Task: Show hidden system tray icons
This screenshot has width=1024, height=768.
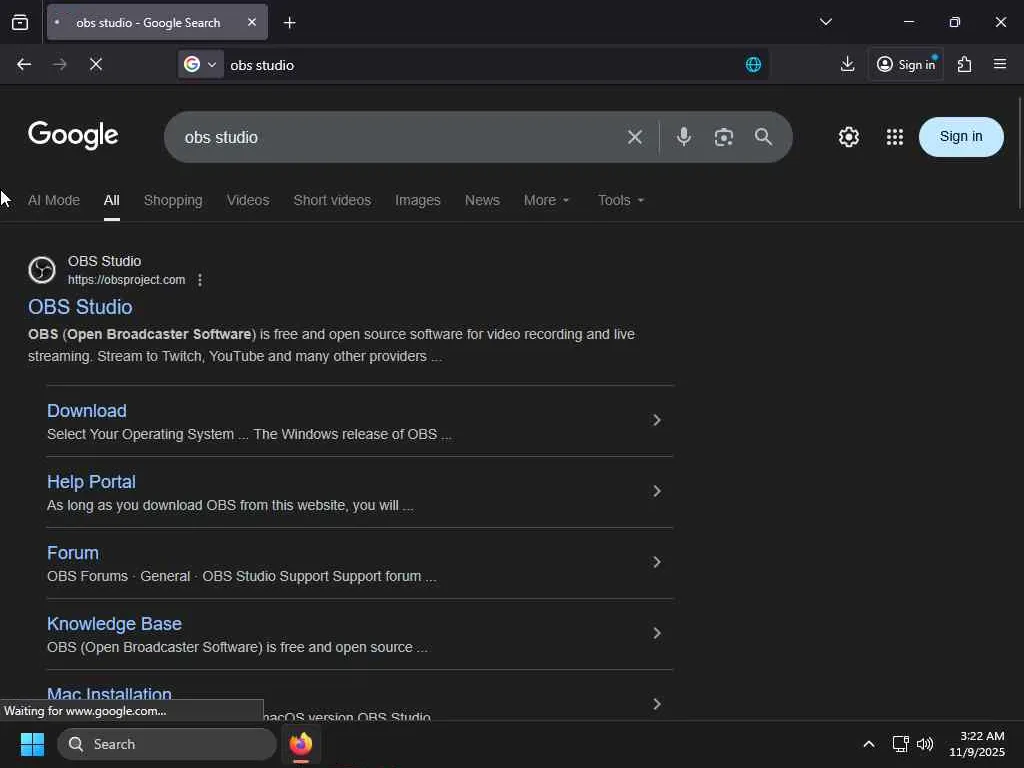Action: pyautogui.click(x=869, y=744)
